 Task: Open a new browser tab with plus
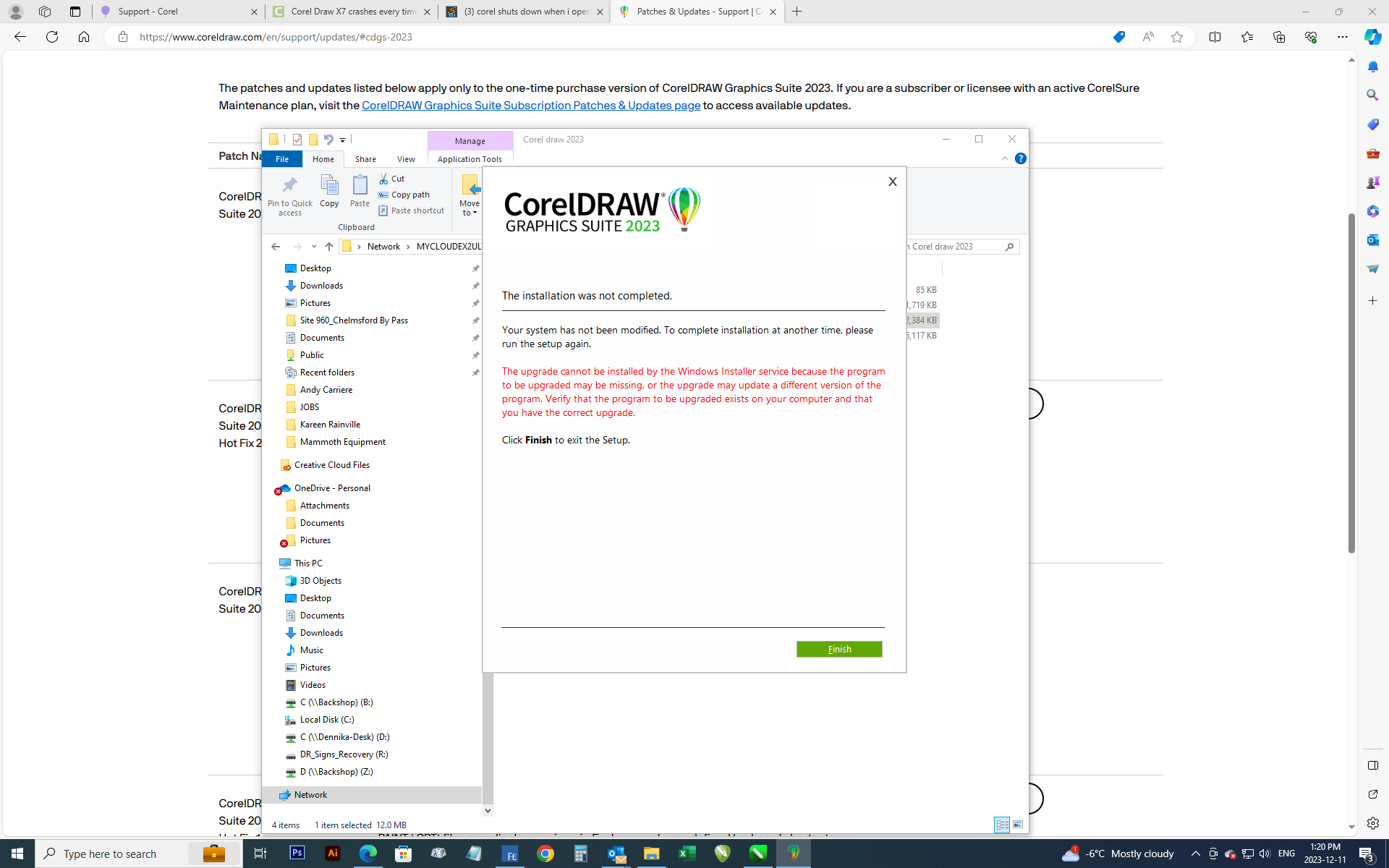[x=797, y=12]
